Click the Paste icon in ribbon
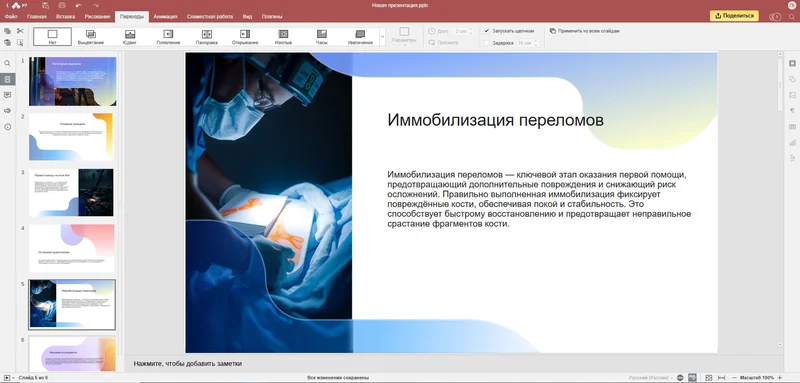 point(7,43)
